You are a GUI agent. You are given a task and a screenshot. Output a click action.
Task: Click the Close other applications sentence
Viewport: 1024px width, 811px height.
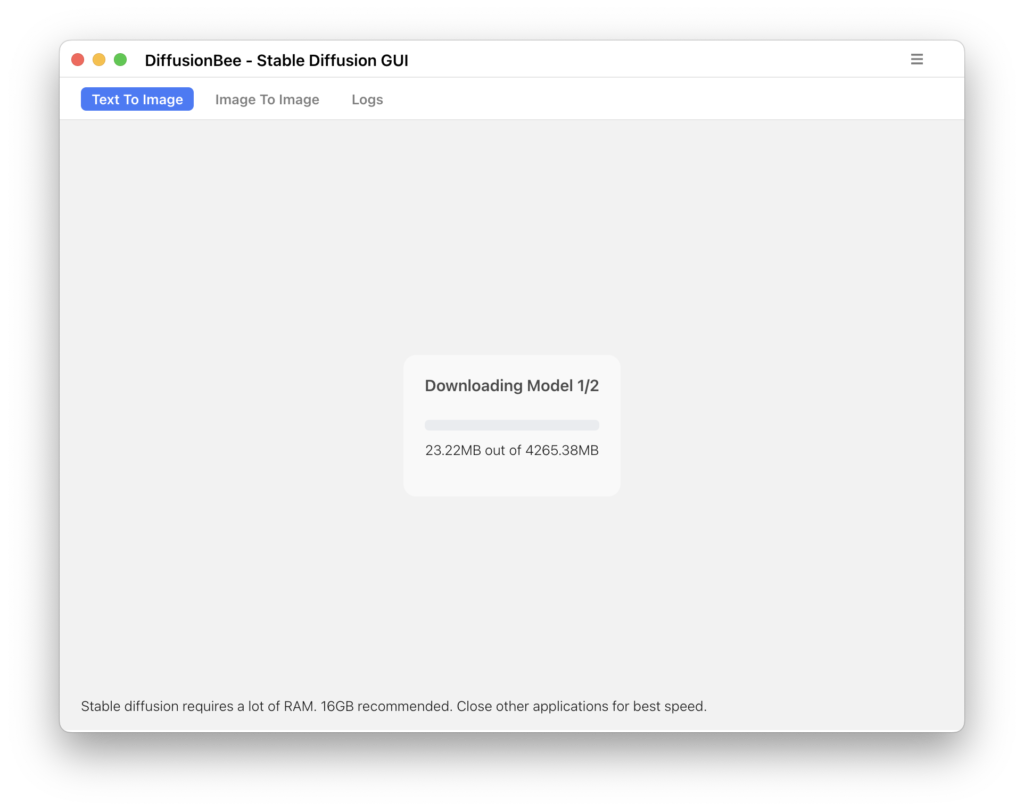[581, 707]
